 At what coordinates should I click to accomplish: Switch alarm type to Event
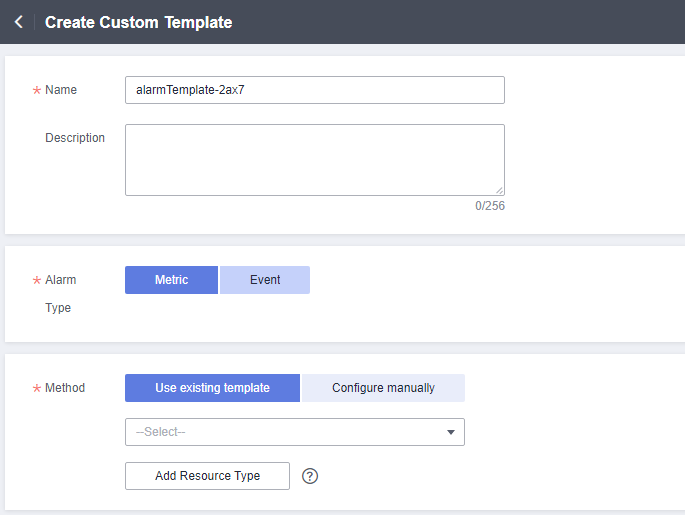coord(265,280)
